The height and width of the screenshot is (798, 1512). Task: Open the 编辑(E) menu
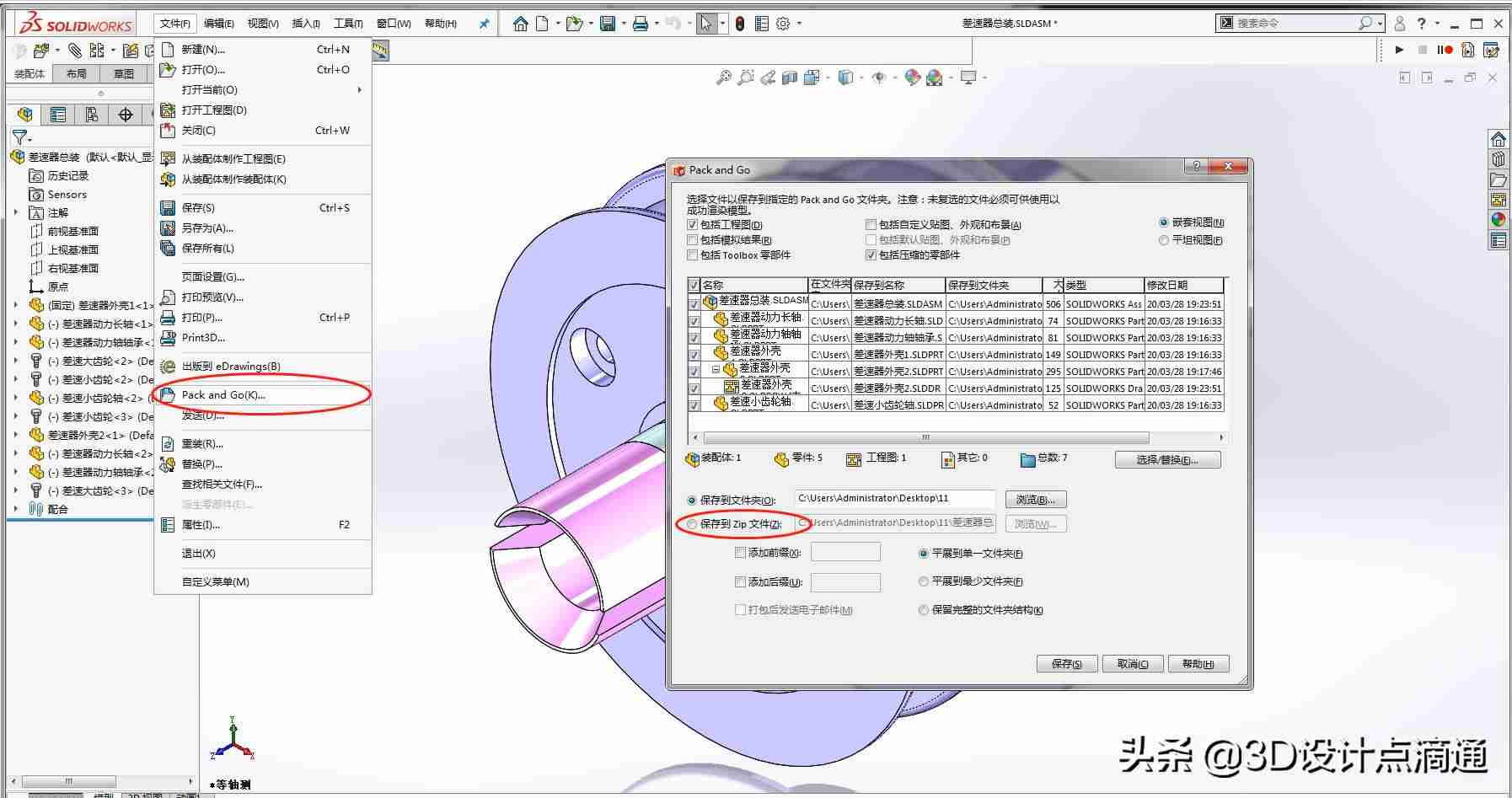pos(219,24)
